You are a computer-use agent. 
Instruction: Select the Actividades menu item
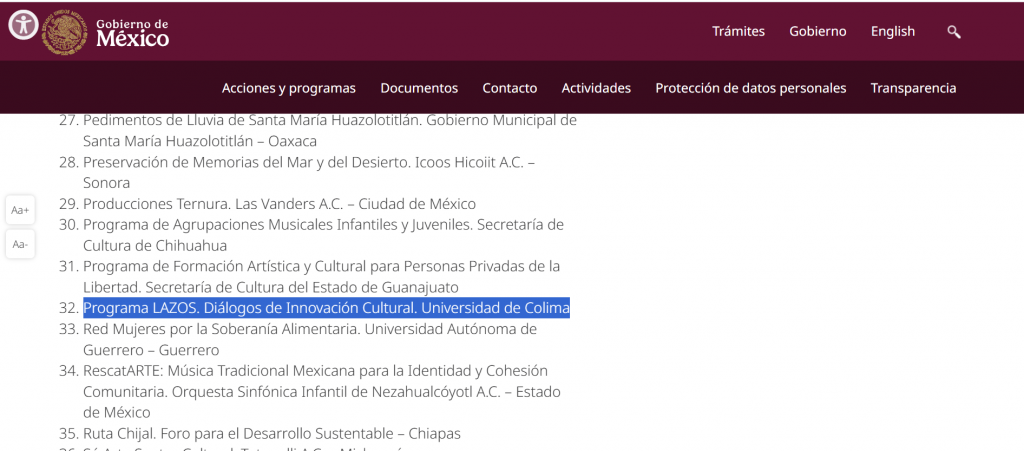pyautogui.click(x=596, y=88)
